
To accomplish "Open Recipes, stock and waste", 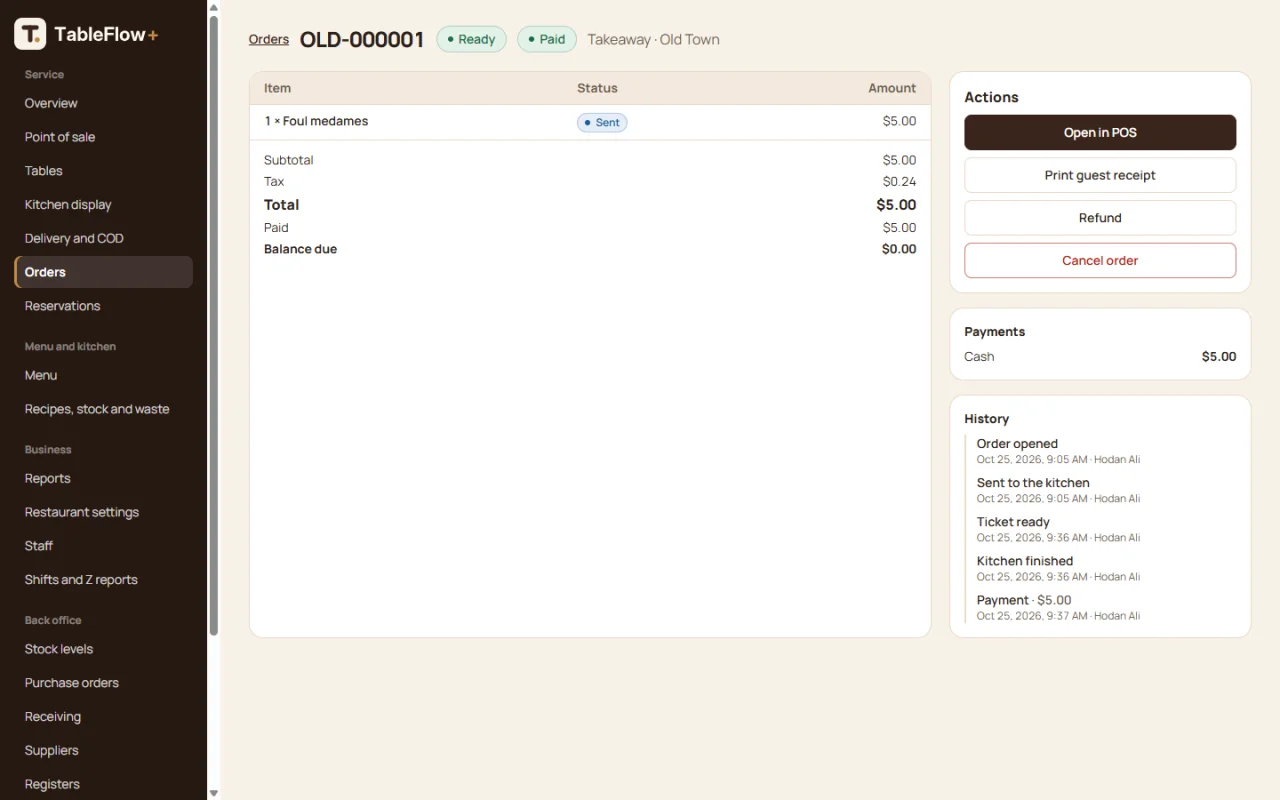I will [103, 409].
